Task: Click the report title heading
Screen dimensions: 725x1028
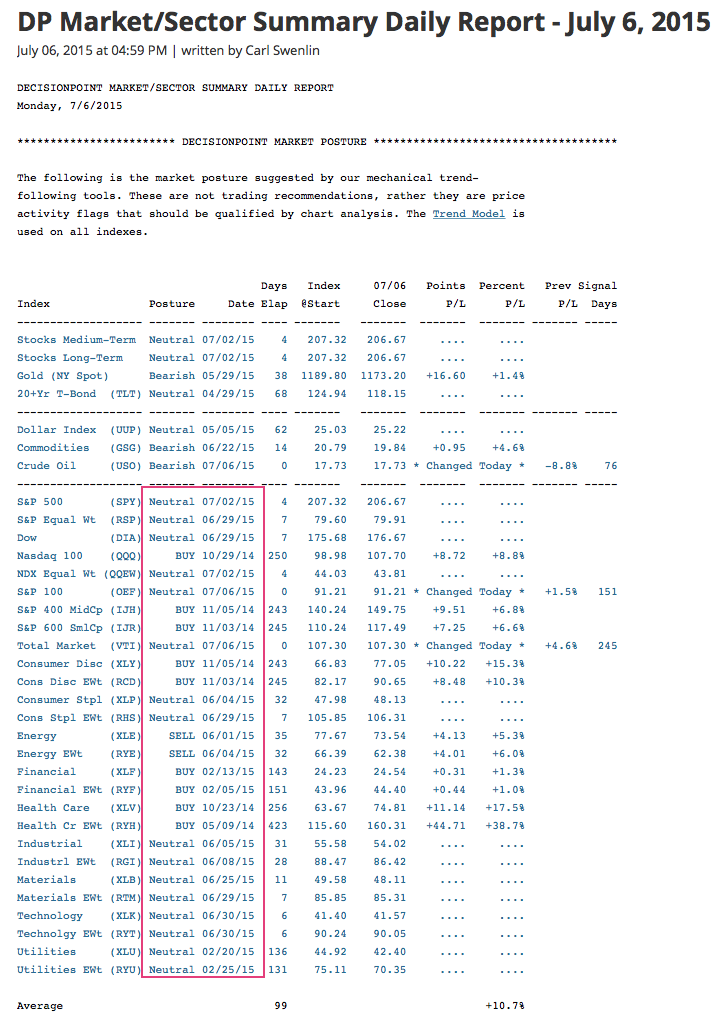Action: point(364,22)
